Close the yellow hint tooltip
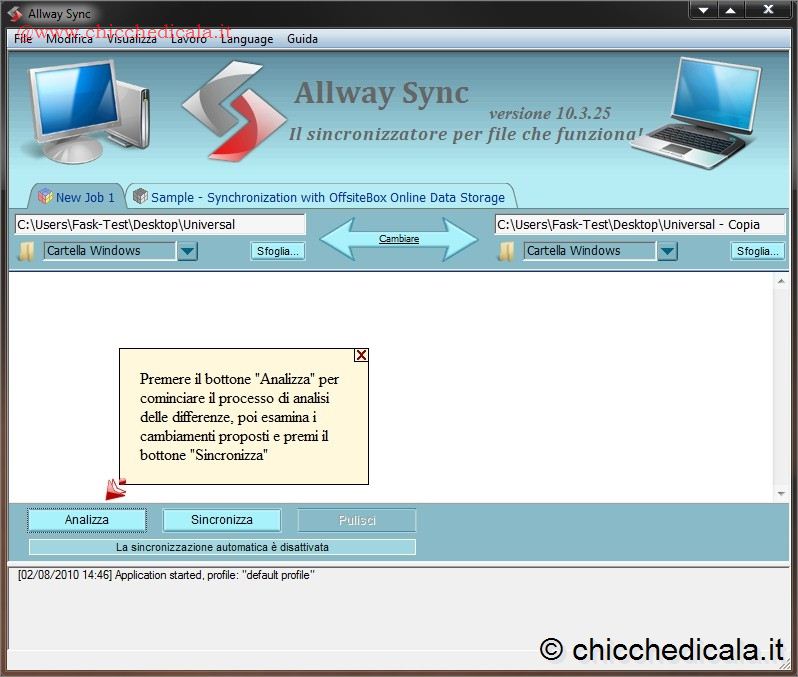798x677 pixels. (361, 355)
